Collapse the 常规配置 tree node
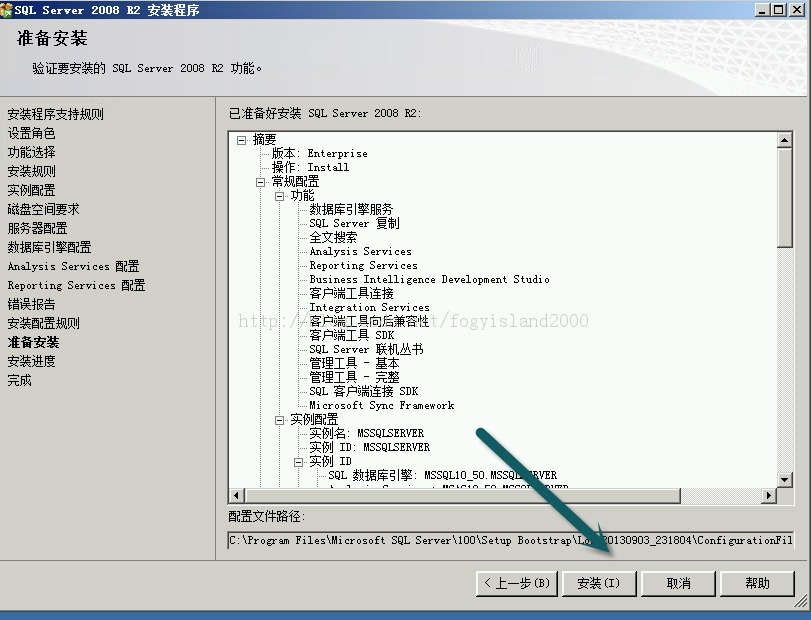 260,182
